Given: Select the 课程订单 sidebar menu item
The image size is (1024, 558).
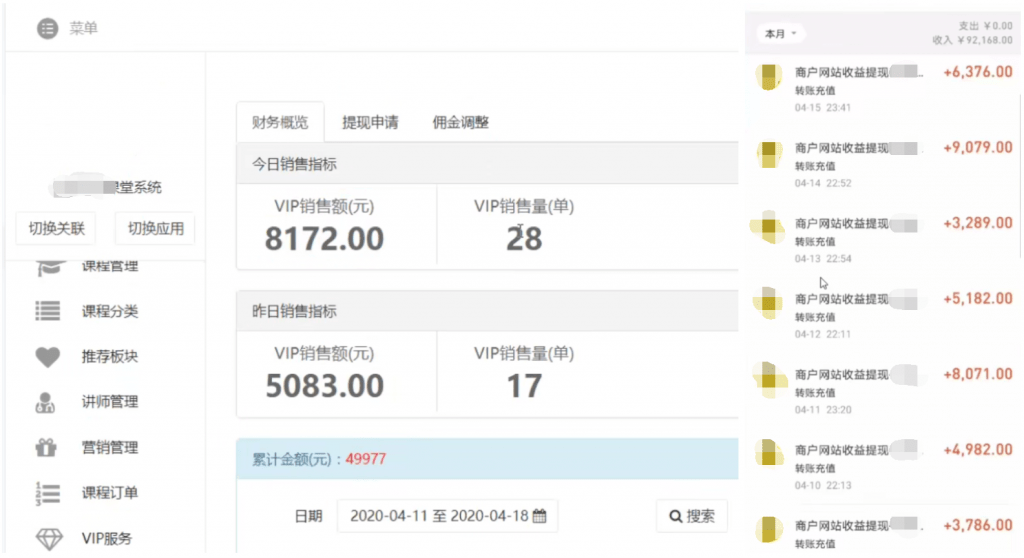Looking at the screenshot, I should click(x=110, y=493).
